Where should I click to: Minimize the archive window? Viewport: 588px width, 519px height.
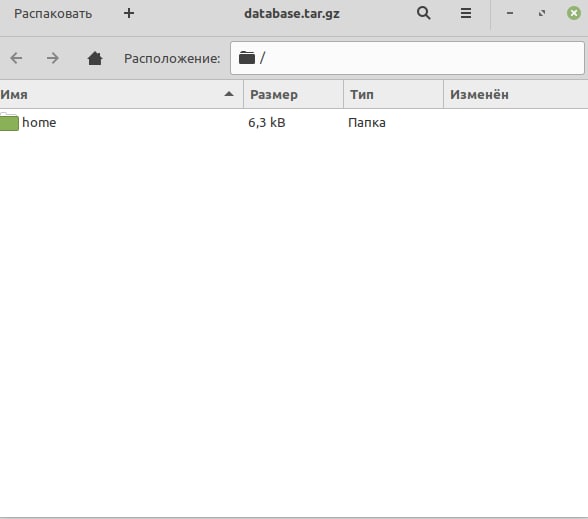510,13
